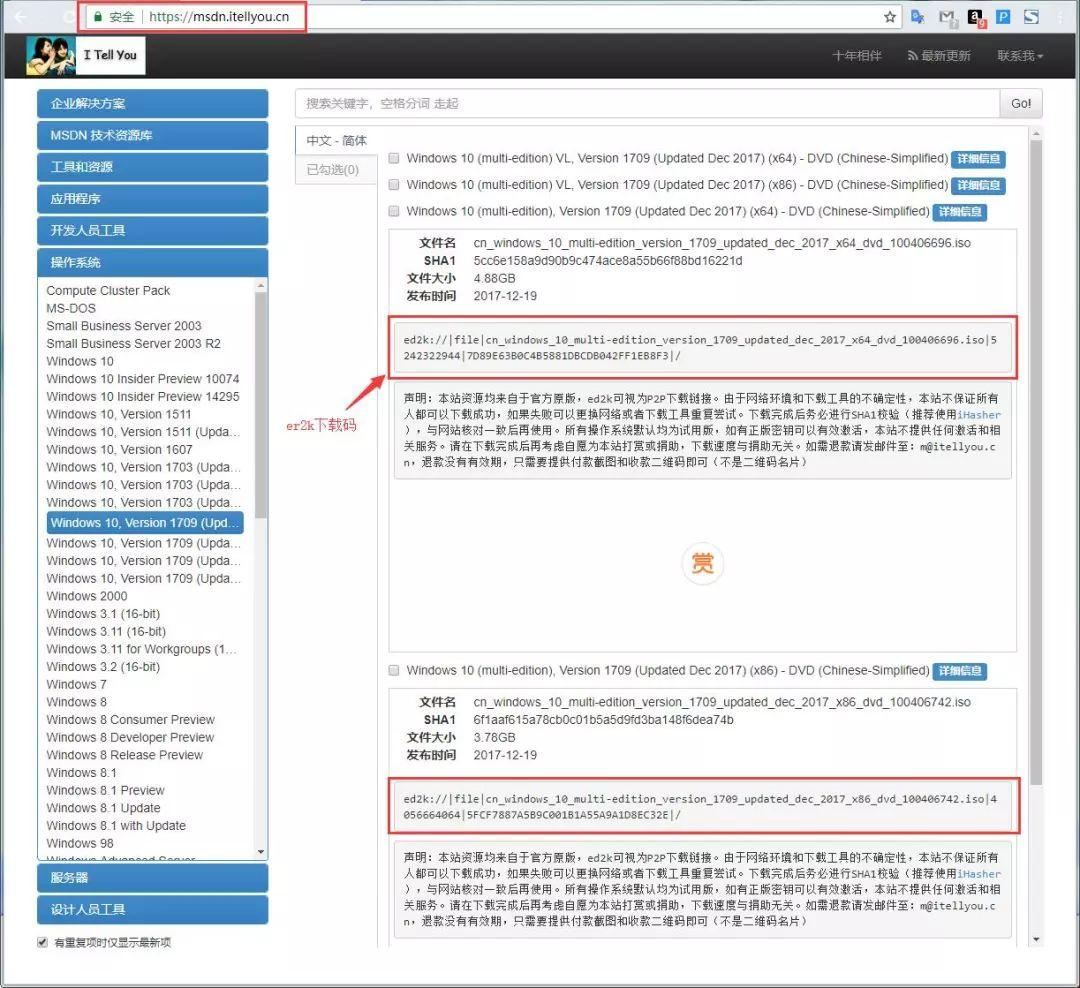Select Windows 3.11 for Workgroups

(x=141, y=649)
